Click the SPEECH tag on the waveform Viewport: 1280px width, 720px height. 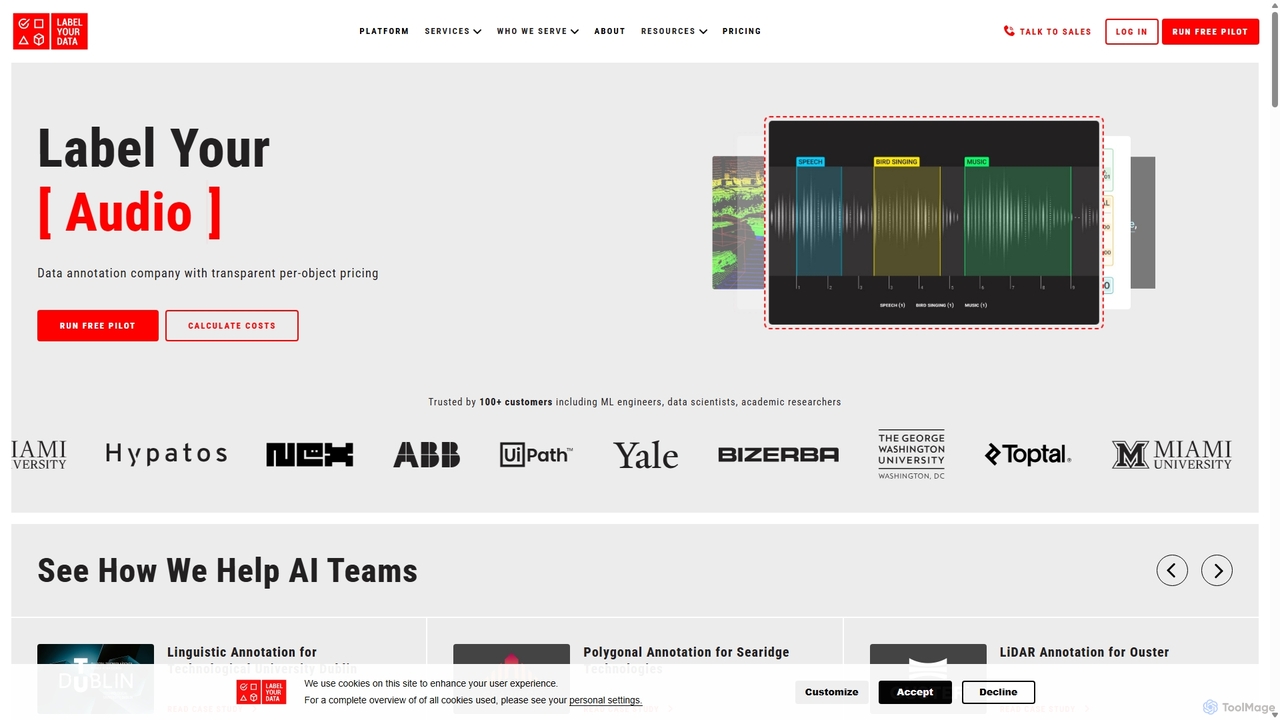(x=810, y=162)
